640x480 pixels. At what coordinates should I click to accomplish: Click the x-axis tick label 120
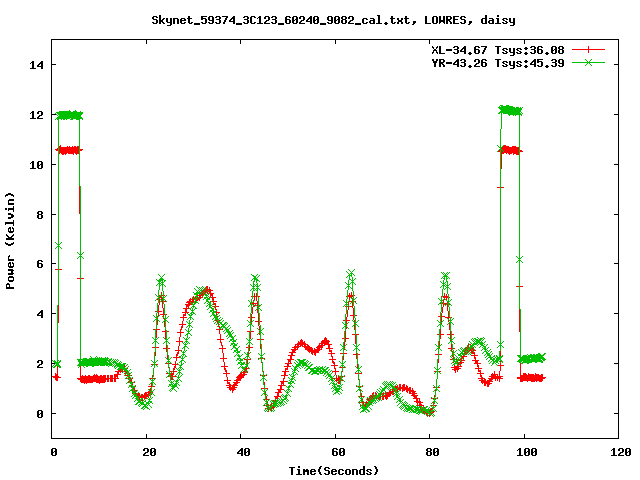point(621,452)
